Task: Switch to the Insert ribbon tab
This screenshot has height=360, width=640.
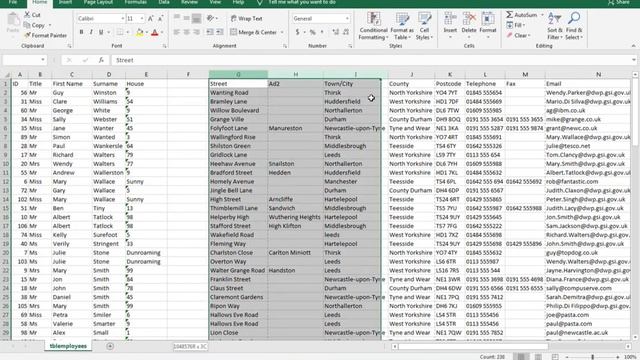Action: coord(65,2)
